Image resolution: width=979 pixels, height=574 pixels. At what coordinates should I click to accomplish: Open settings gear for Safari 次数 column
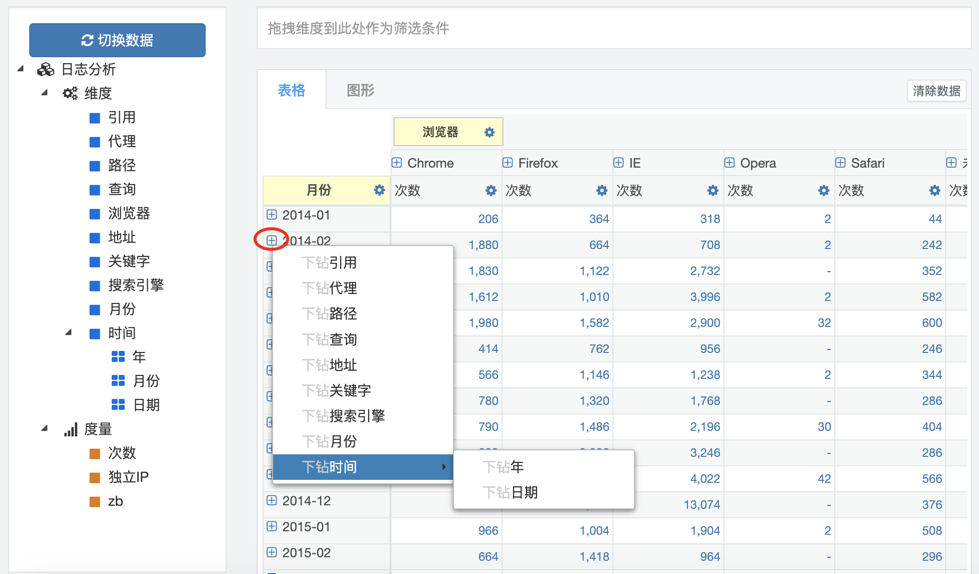click(935, 190)
